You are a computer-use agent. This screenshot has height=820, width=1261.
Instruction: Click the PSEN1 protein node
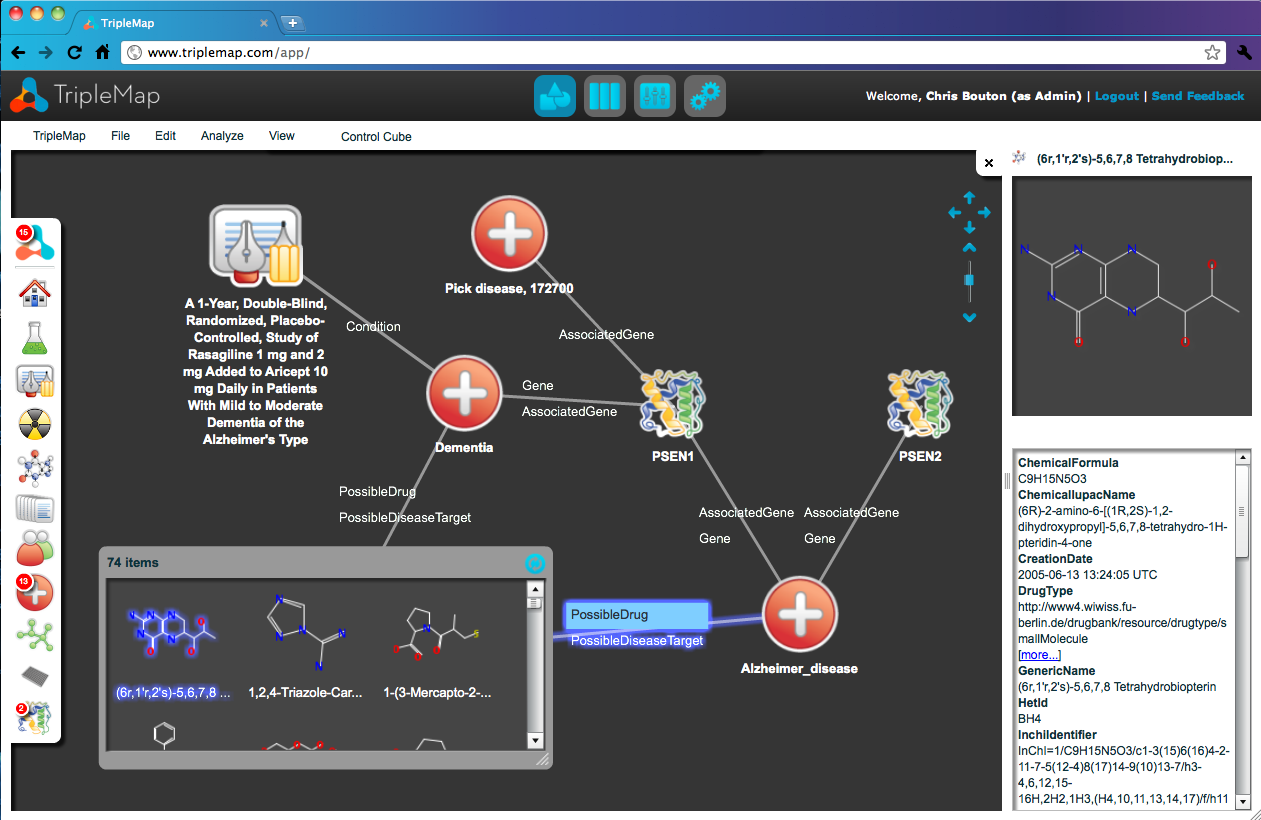[x=670, y=404]
